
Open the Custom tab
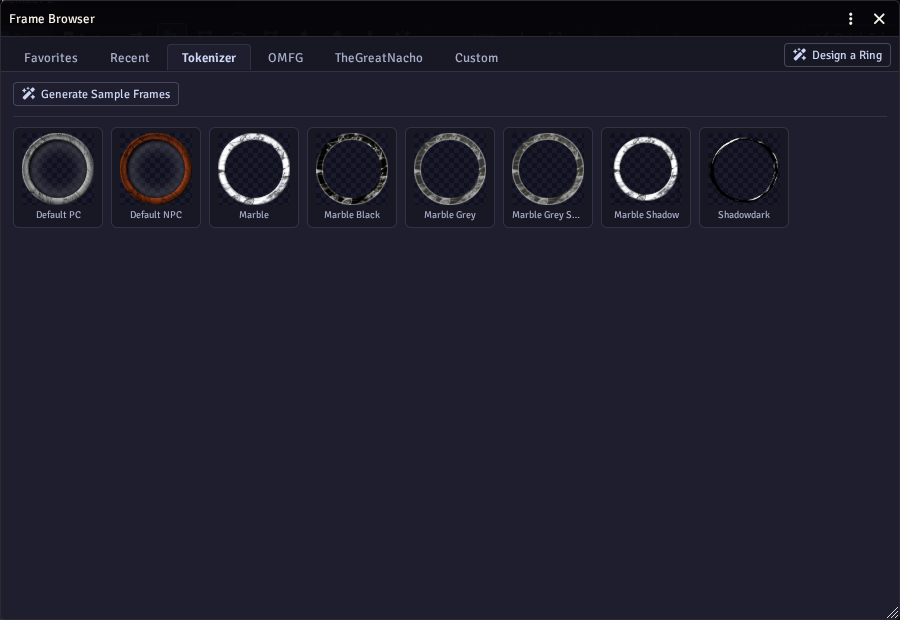pyautogui.click(x=476, y=57)
